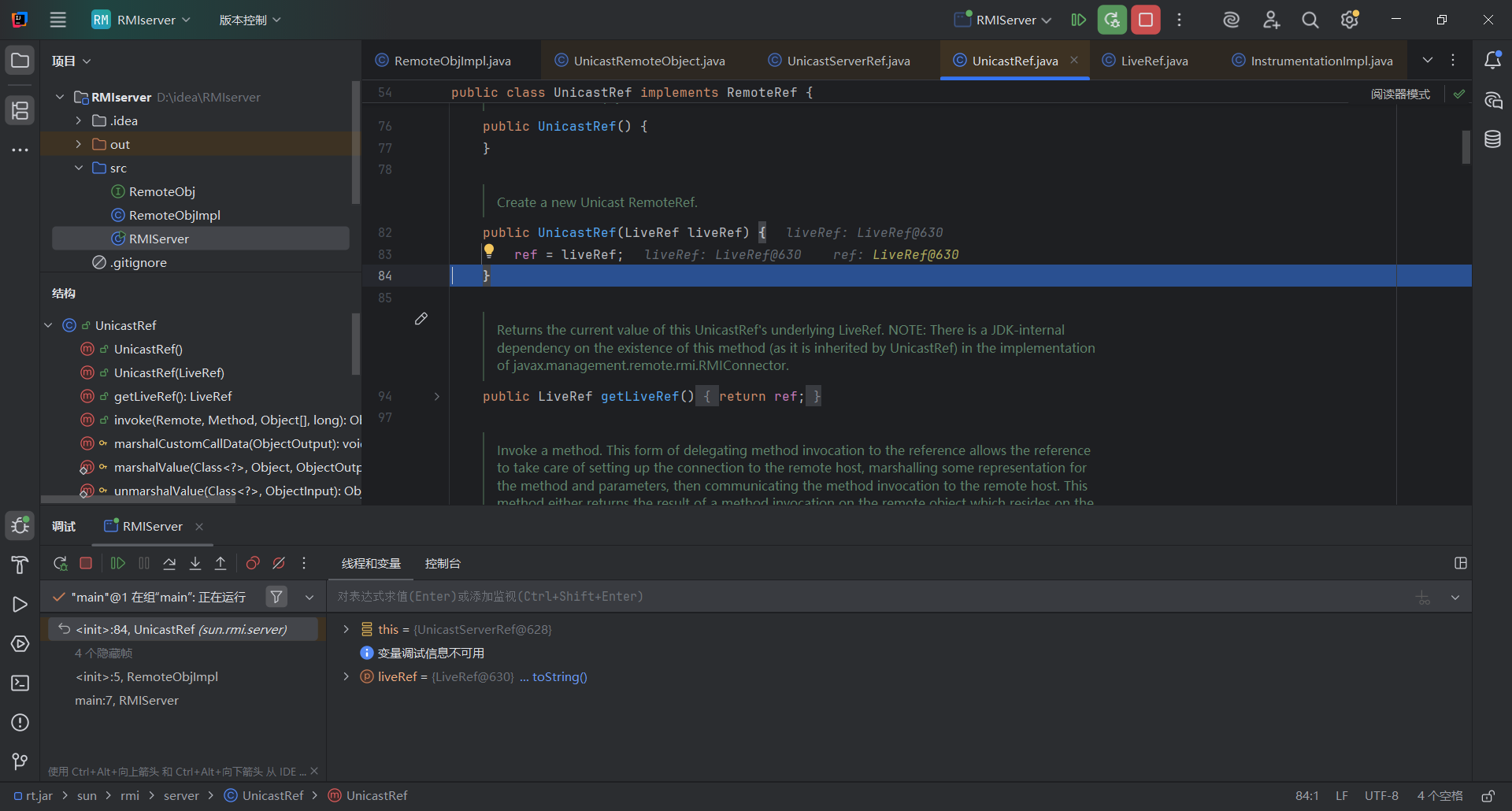Click the Step Over debug icon
This screenshot has height=811, width=1512.
coord(169,563)
